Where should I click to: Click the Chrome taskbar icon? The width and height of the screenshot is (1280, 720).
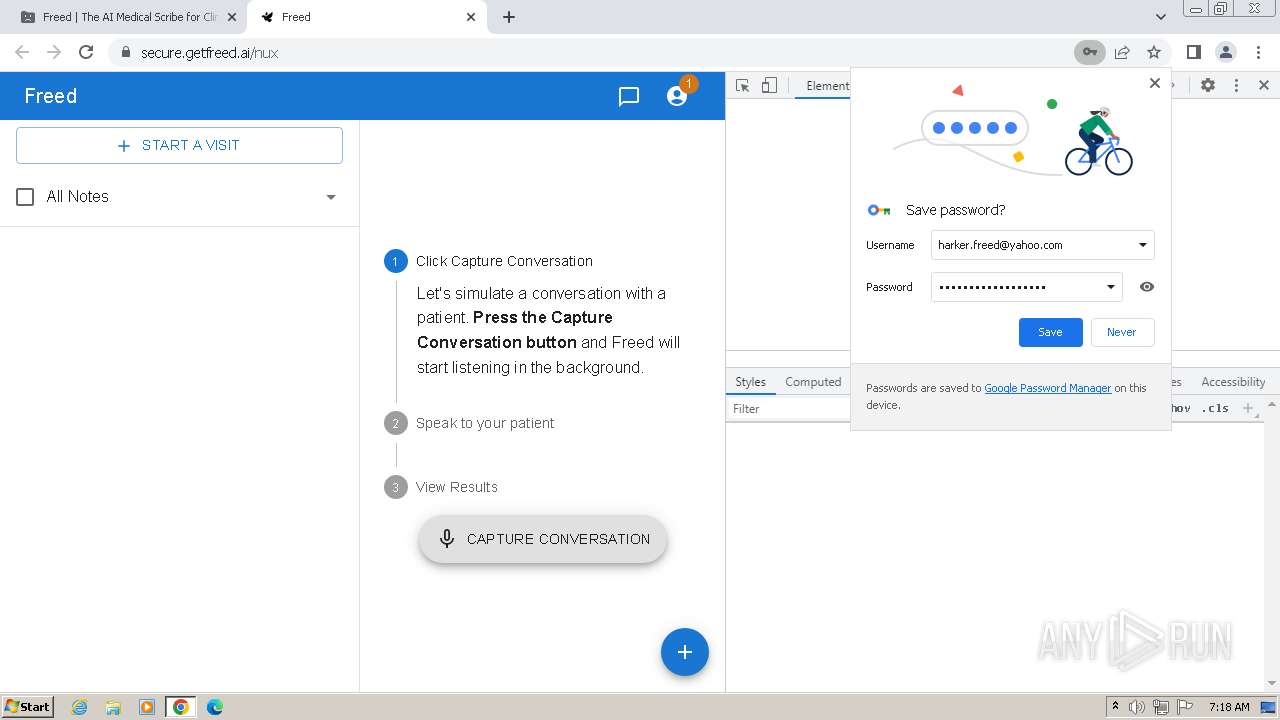(181, 707)
